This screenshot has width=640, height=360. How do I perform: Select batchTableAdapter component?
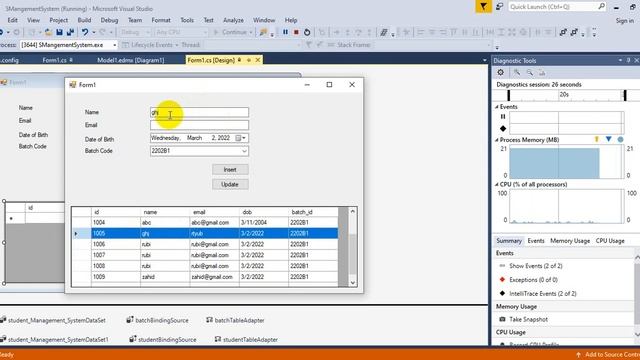pos(236,320)
